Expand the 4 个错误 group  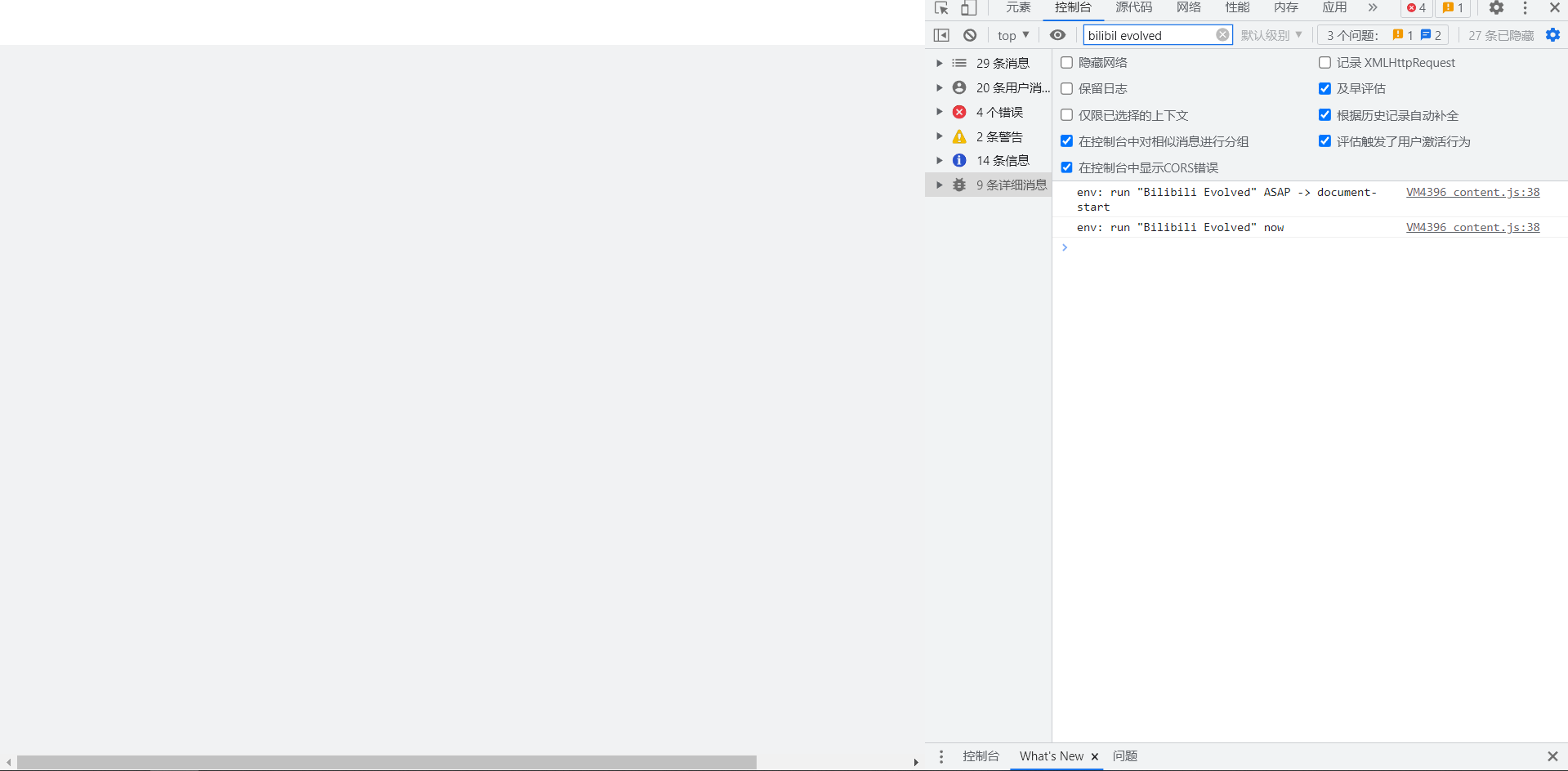[x=940, y=112]
